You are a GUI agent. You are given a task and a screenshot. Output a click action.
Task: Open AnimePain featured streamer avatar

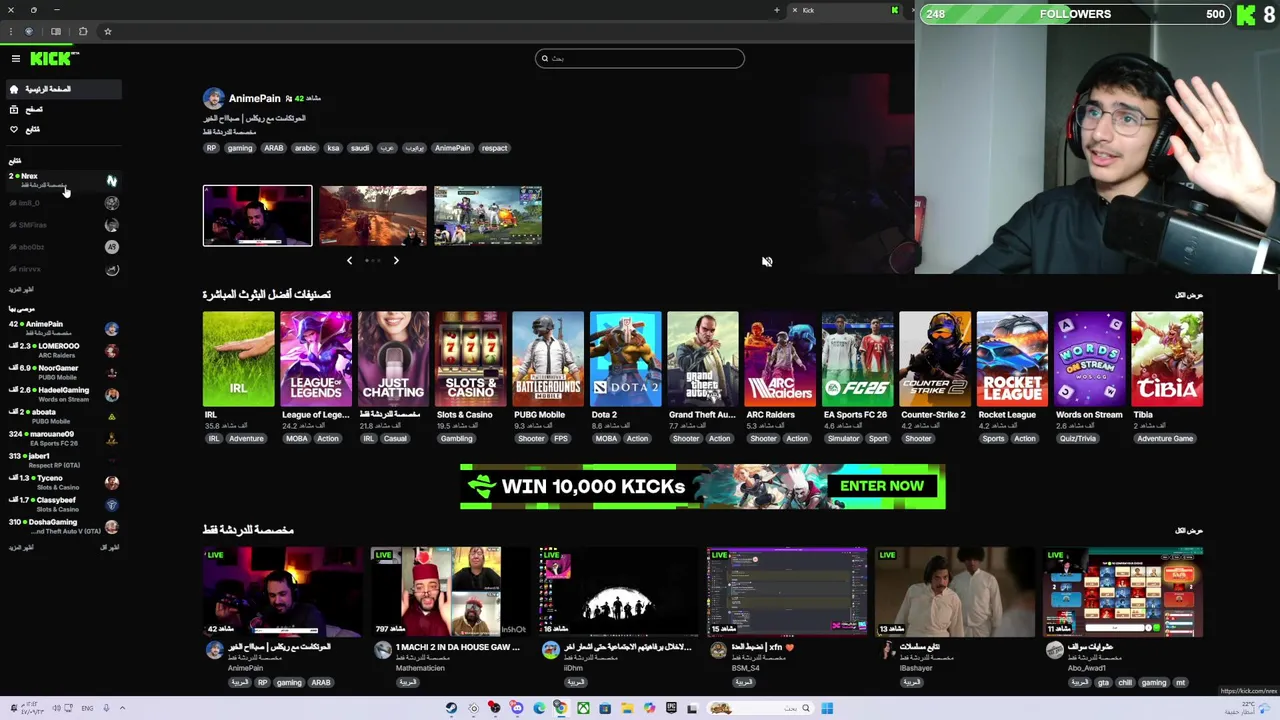(x=213, y=98)
